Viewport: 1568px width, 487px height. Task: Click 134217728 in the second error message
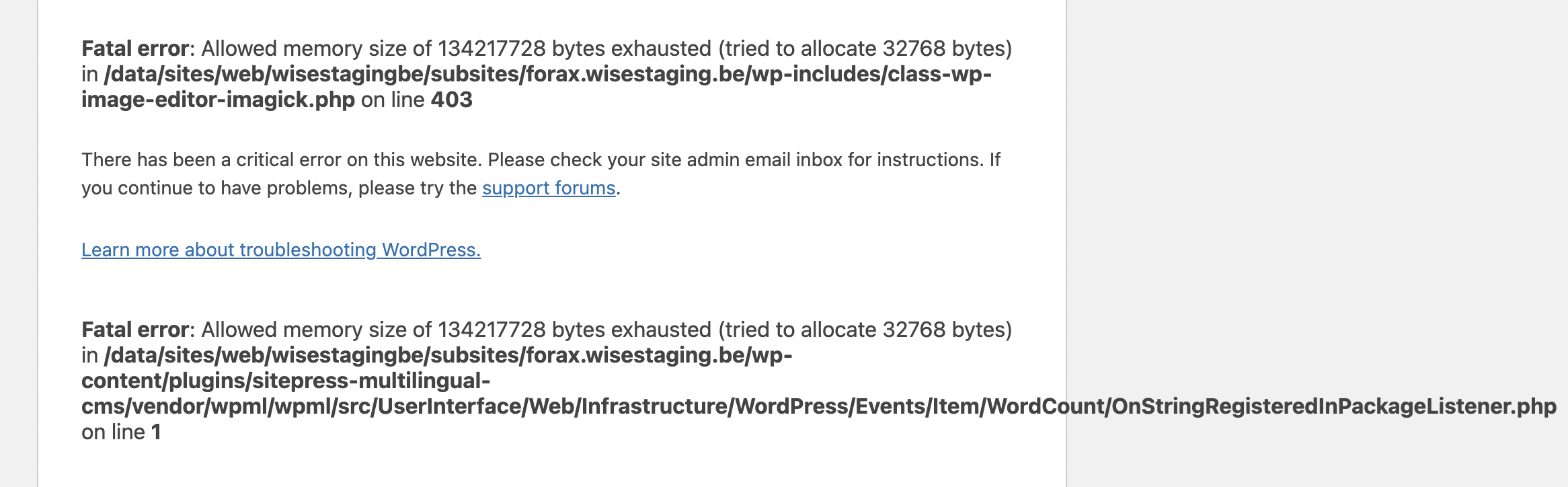(492, 330)
